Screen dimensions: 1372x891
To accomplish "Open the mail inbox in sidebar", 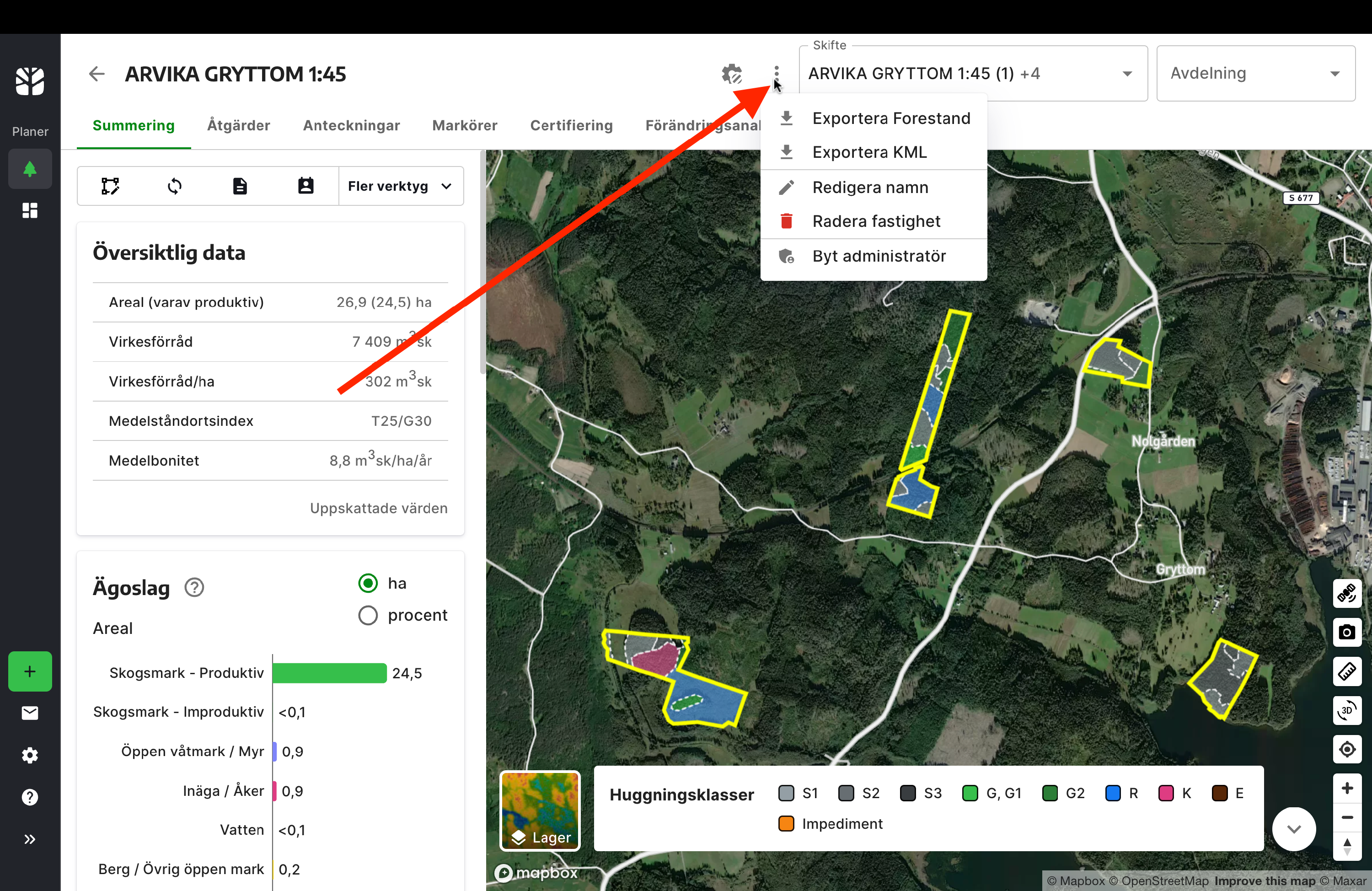I will tap(30, 714).
